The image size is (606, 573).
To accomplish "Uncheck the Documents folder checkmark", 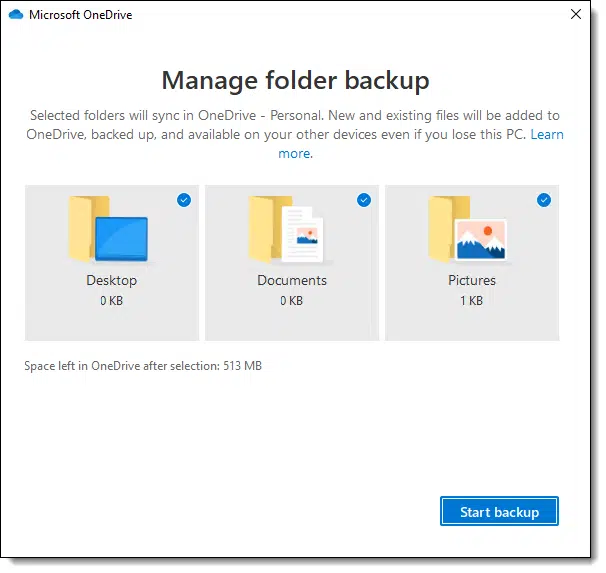I will click(x=364, y=200).
